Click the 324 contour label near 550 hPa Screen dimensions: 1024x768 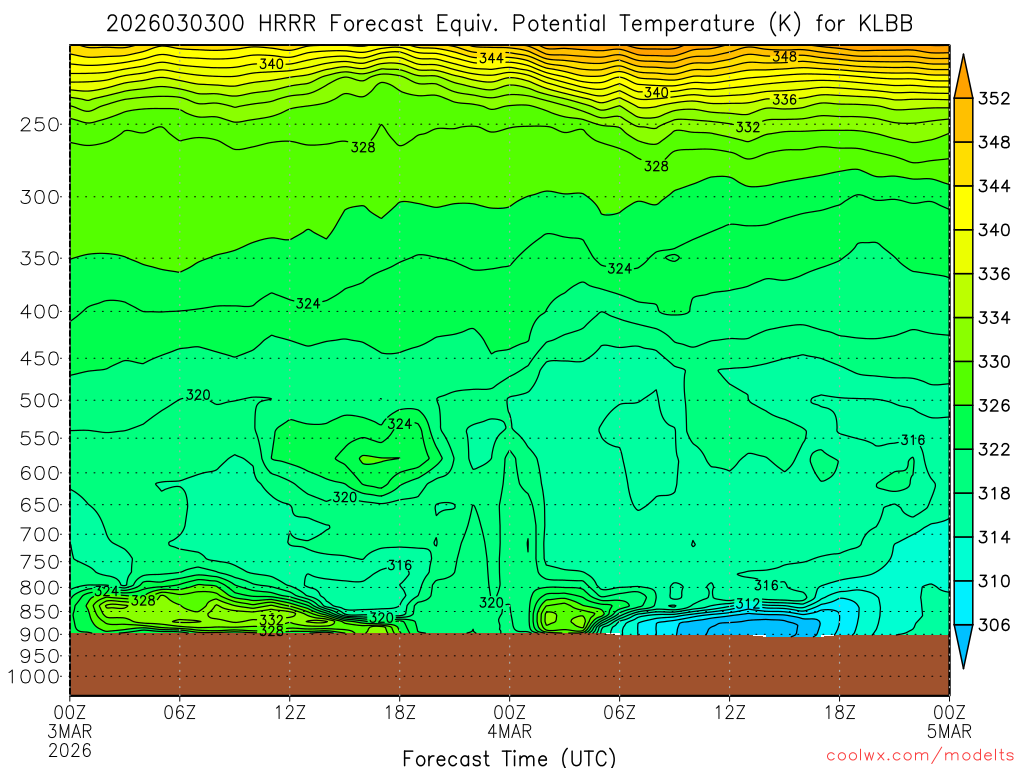click(400, 424)
